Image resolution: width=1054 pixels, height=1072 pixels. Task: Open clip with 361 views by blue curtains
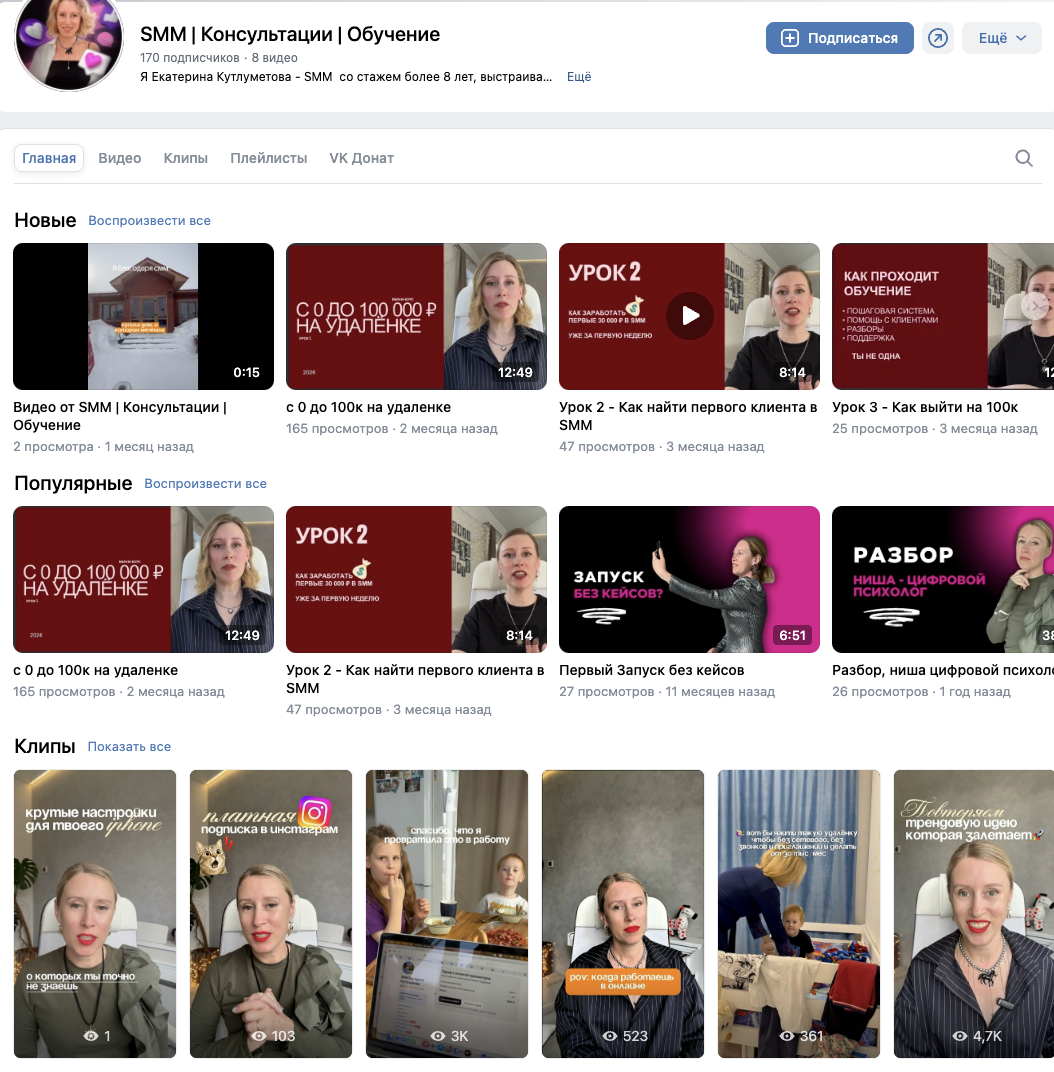pos(799,913)
